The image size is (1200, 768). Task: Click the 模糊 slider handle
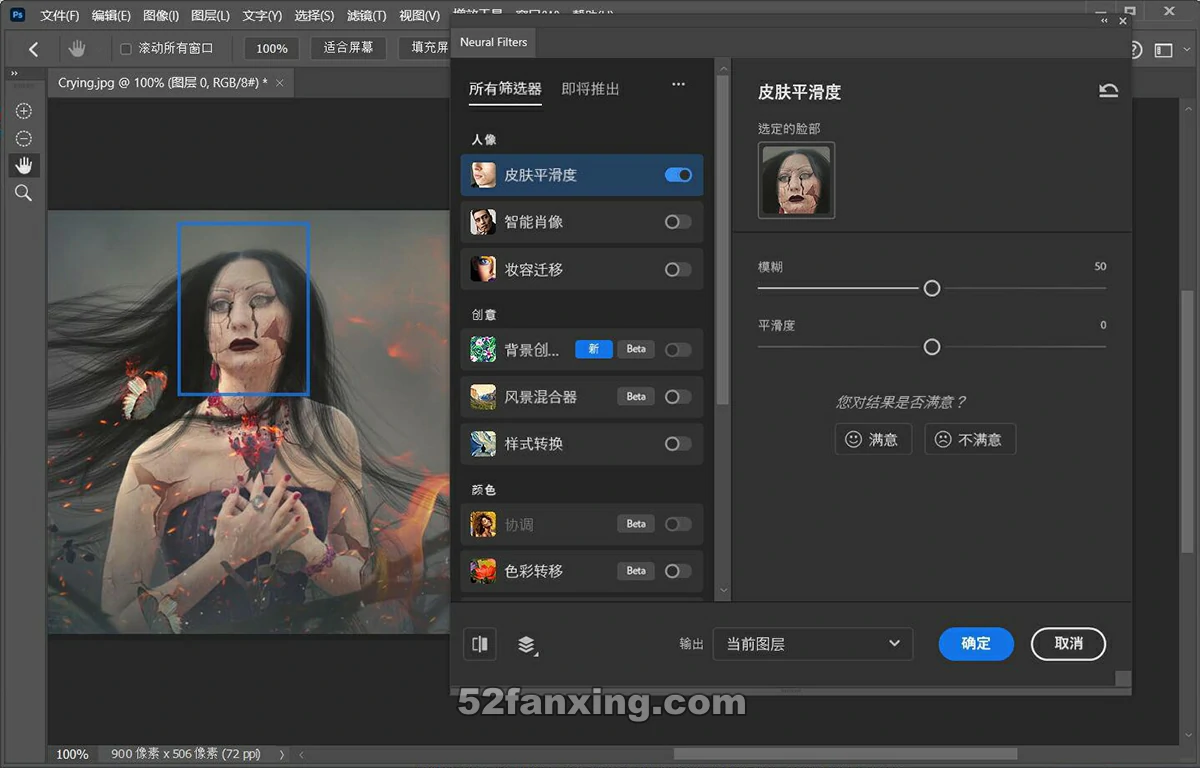tap(932, 288)
